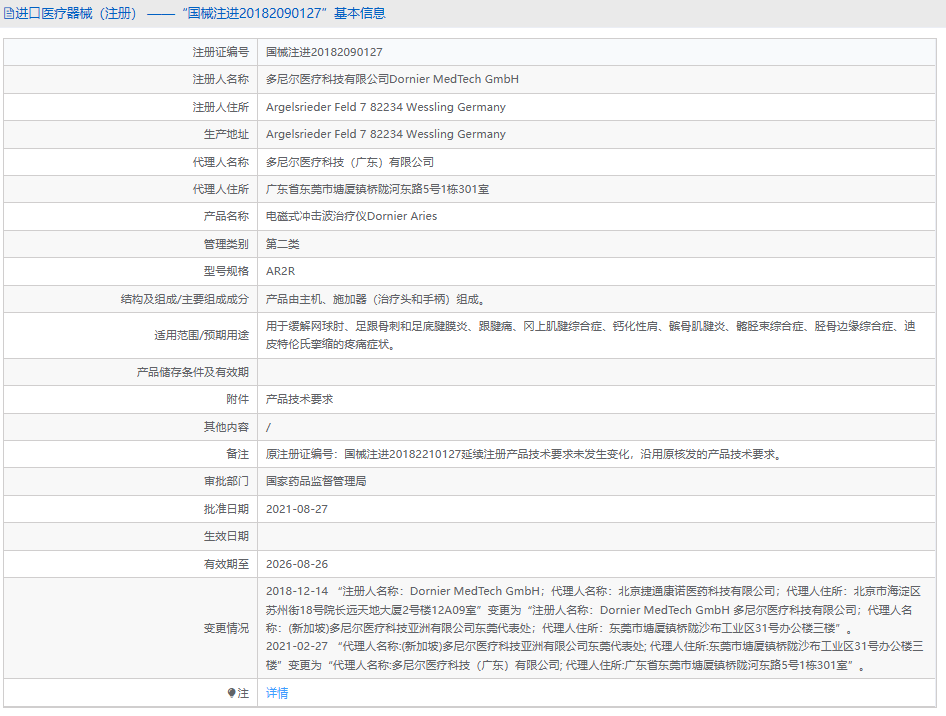Click the 生产地址 address value cell

(385, 134)
